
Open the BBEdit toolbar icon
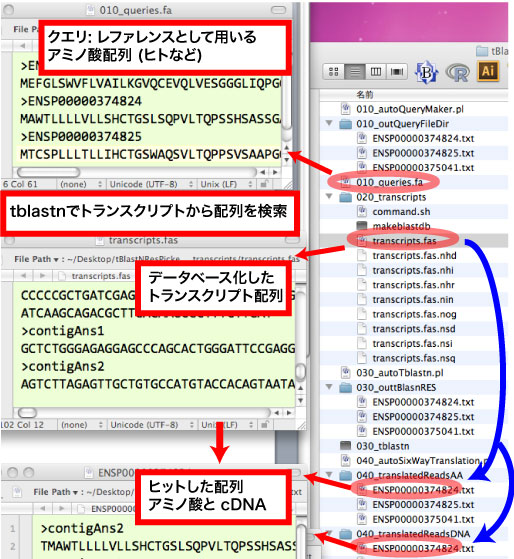(427, 73)
